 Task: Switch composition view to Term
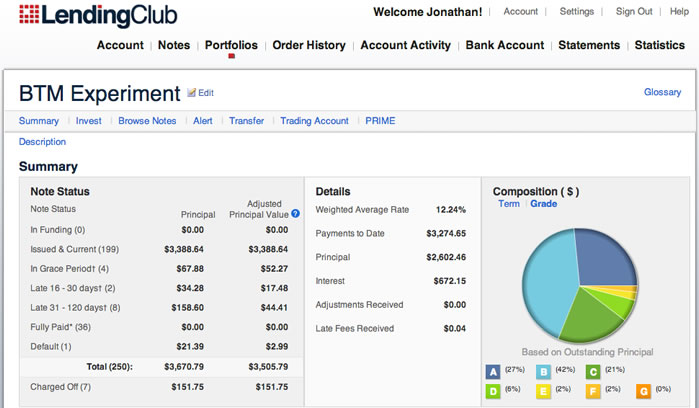508,204
